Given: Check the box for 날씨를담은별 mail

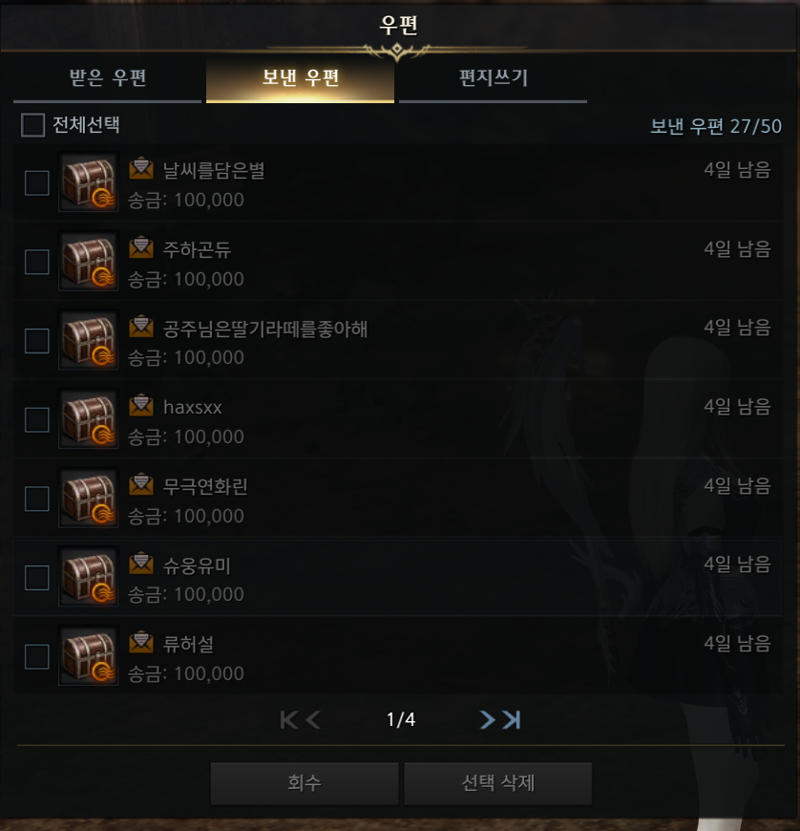Looking at the screenshot, I should point(37,183).
